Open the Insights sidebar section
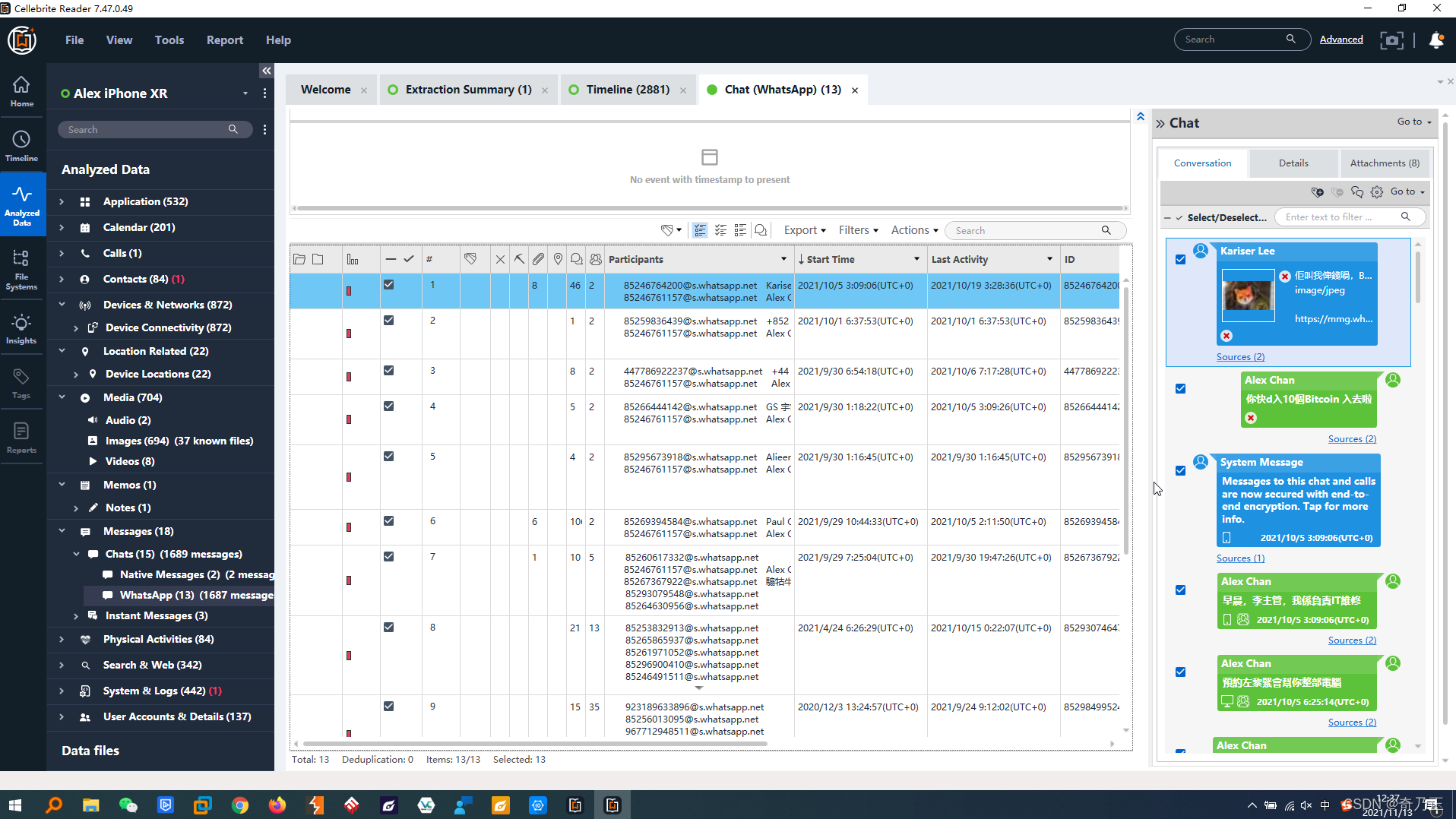This screenshot has width=1456, height=819. point(21,328)
